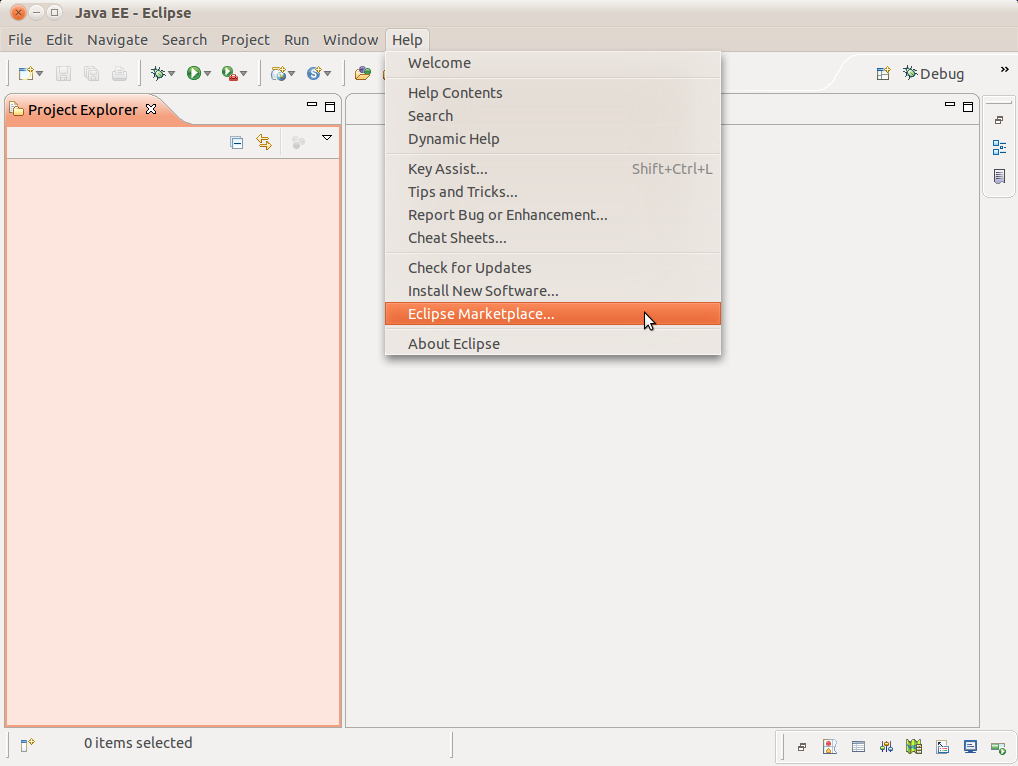
Task: Minimize the editor area
Action: pos(950,105)
